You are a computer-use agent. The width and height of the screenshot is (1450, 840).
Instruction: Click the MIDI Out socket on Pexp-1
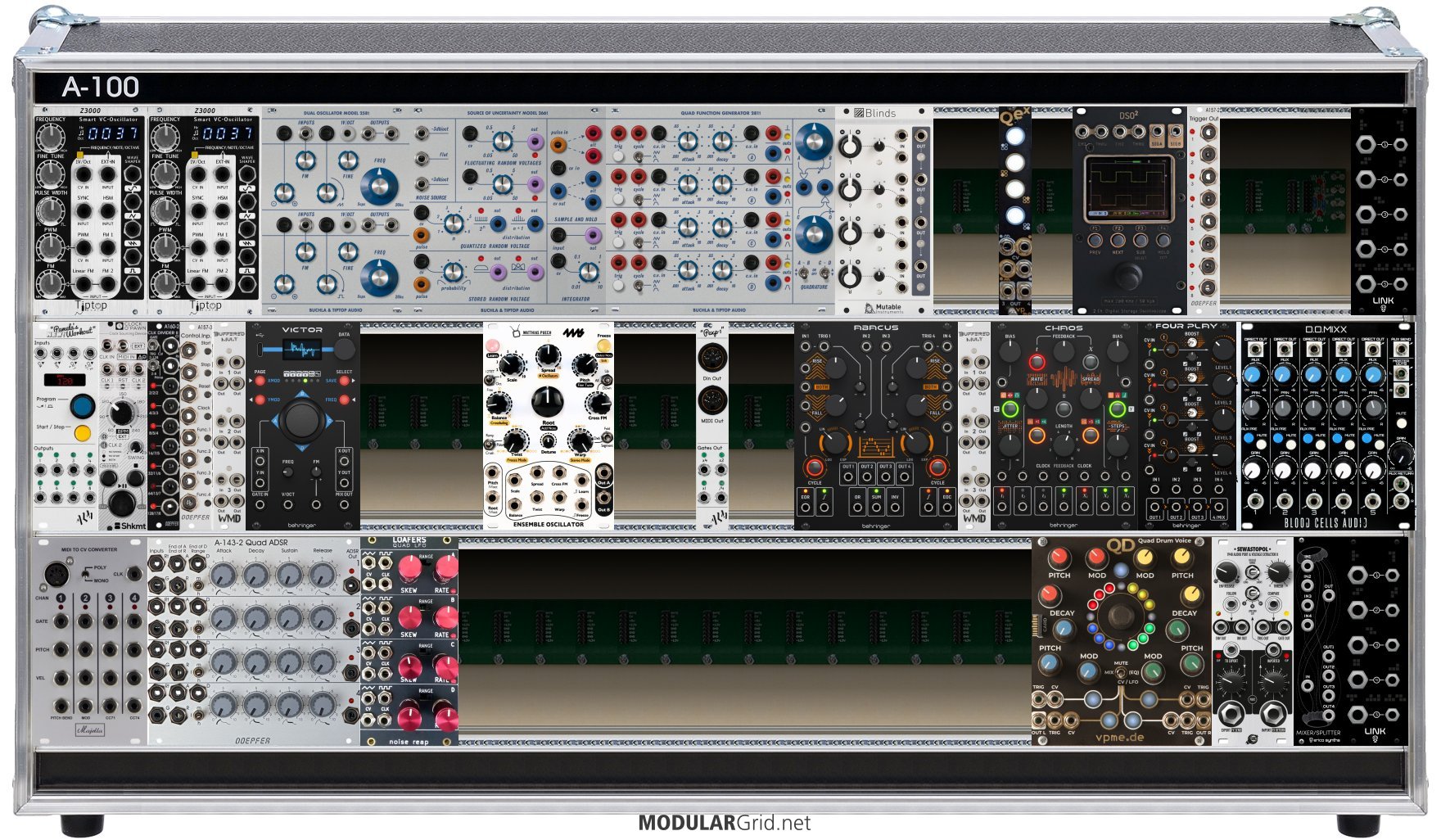[x=711, y=400]
